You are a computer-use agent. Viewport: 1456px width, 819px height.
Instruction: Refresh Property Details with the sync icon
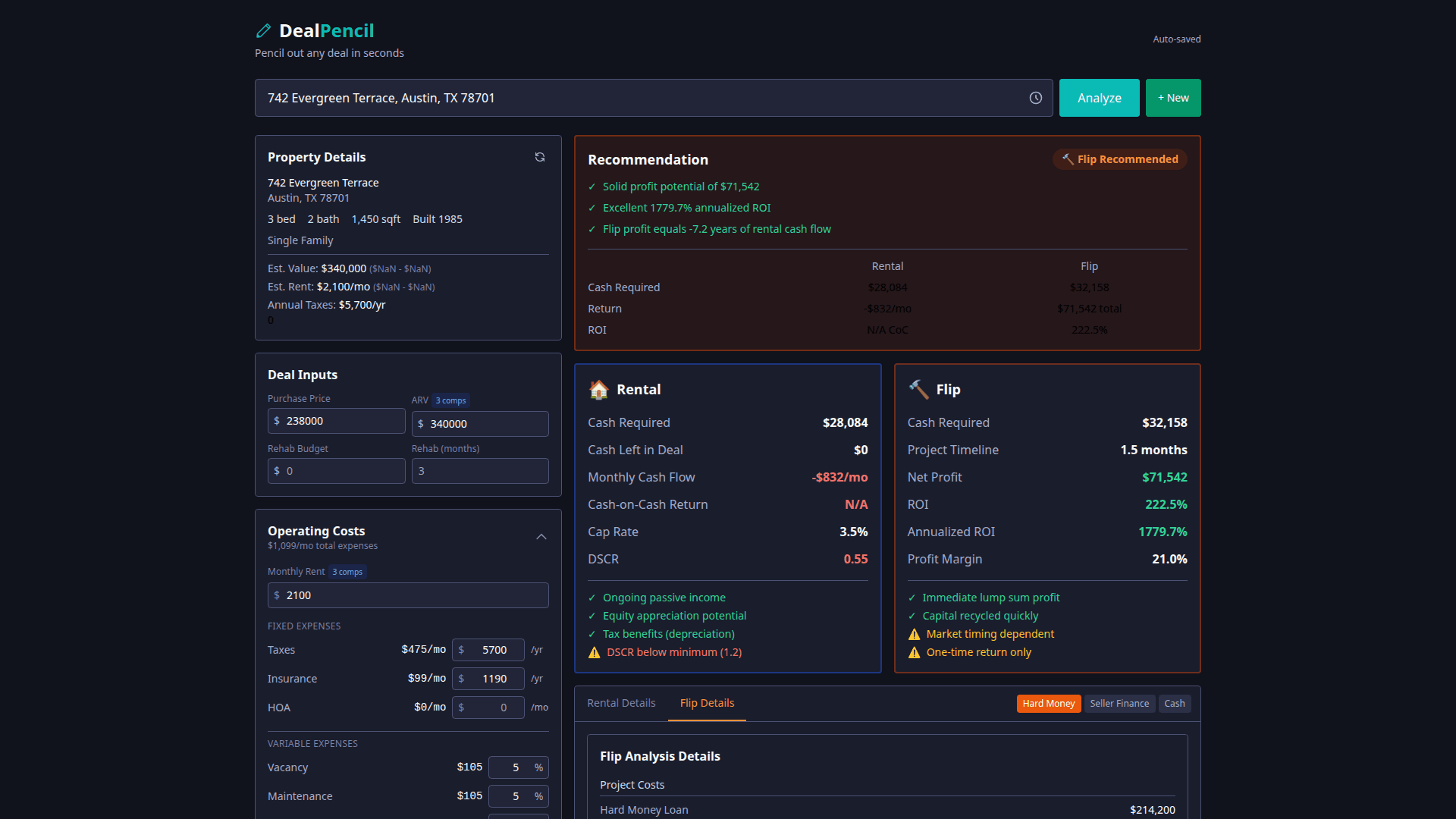(x=540, y=157)
